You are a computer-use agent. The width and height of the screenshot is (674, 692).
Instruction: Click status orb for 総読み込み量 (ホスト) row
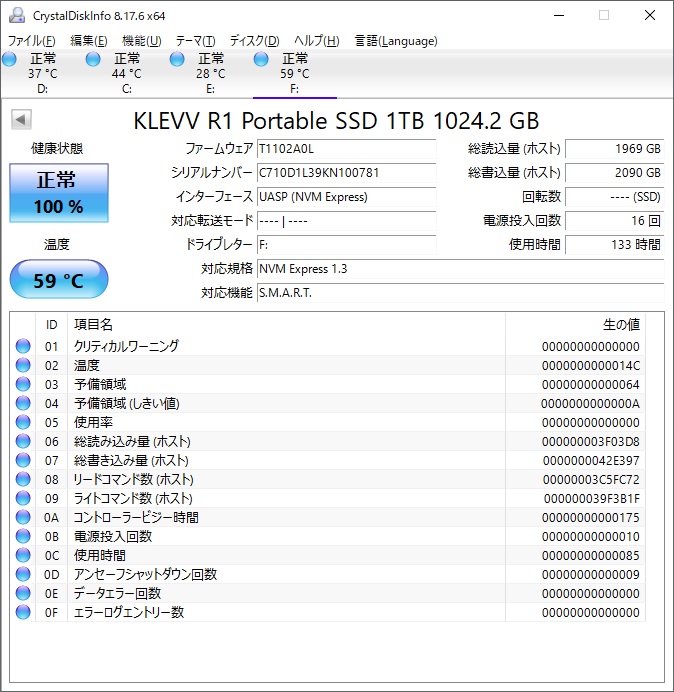pyautogui.click(x=23, y=441)
